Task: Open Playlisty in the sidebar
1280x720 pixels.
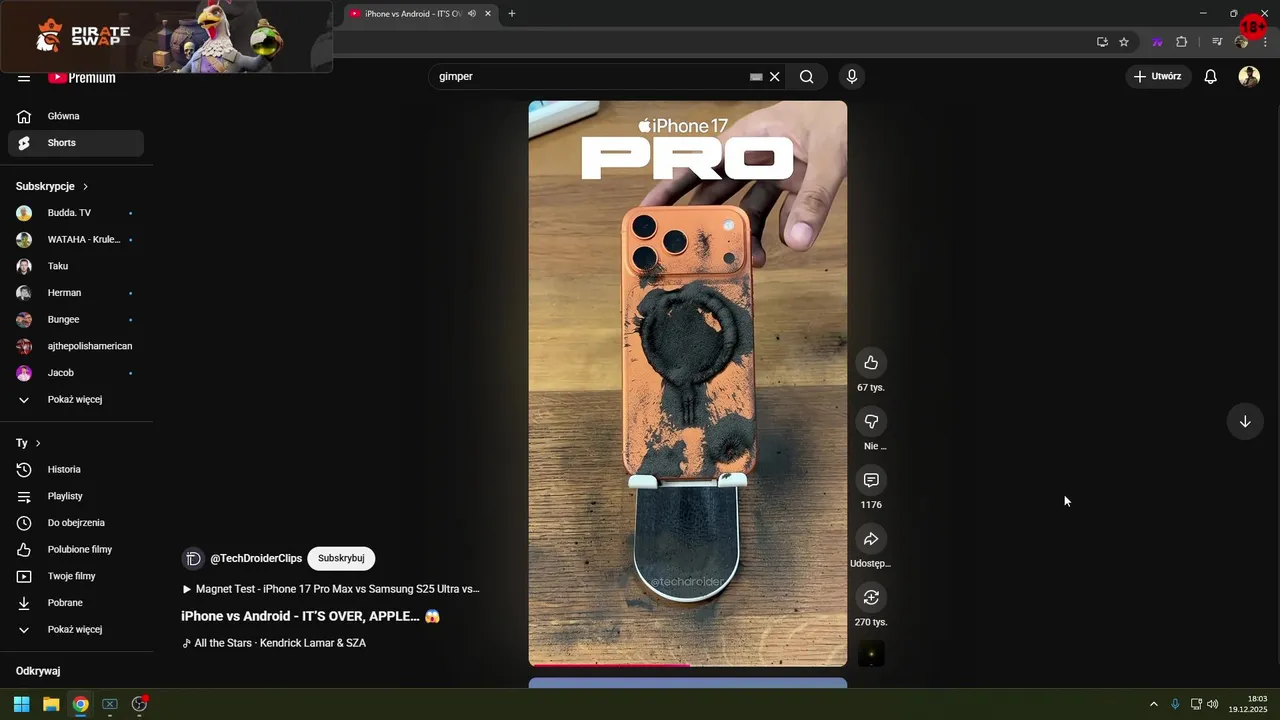Action: pos(76,496)
